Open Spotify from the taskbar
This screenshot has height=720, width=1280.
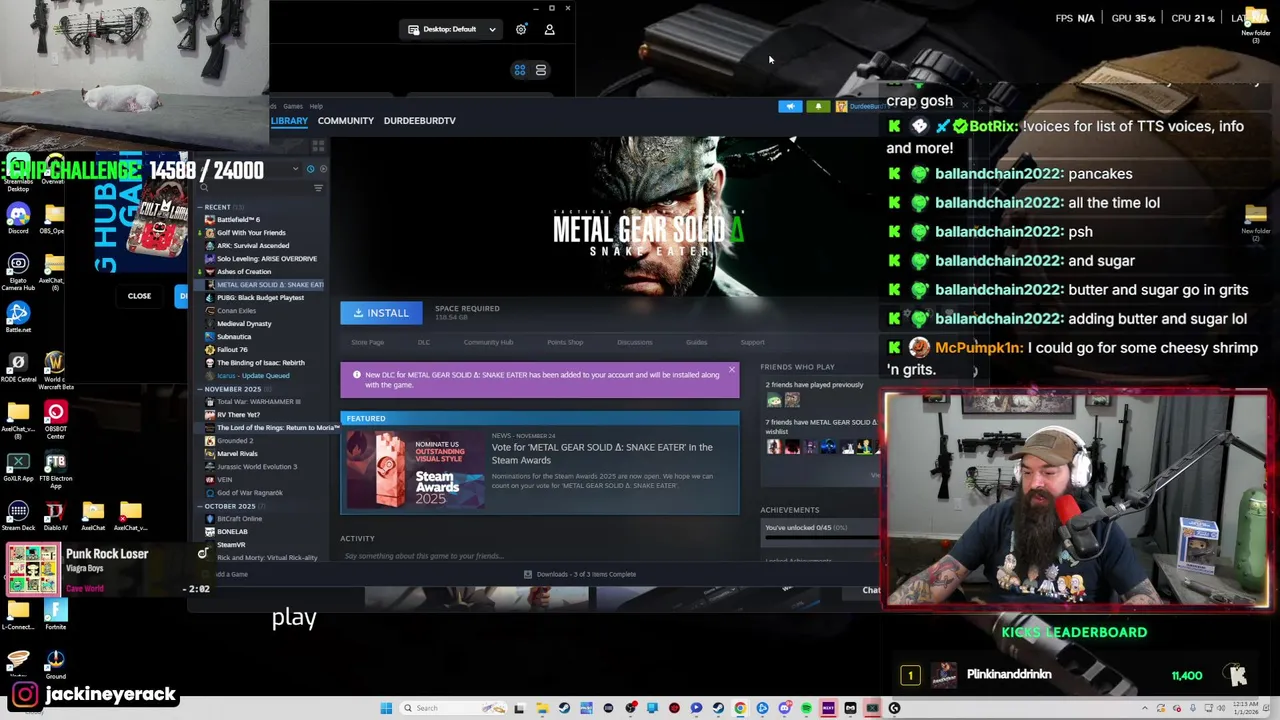(806, 708)
